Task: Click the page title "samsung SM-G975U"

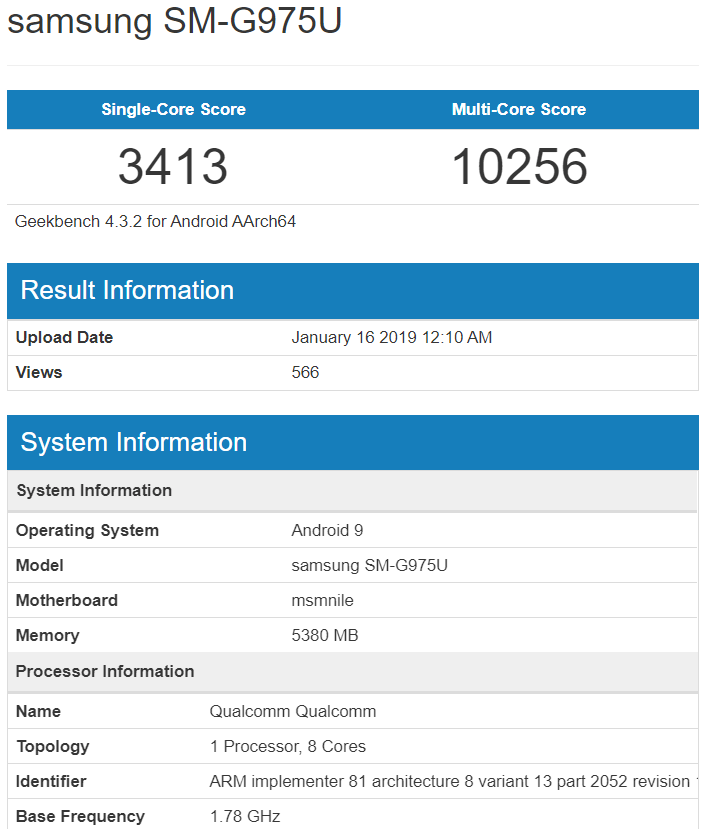Action: pyautogui.click(x=175, y=22)
